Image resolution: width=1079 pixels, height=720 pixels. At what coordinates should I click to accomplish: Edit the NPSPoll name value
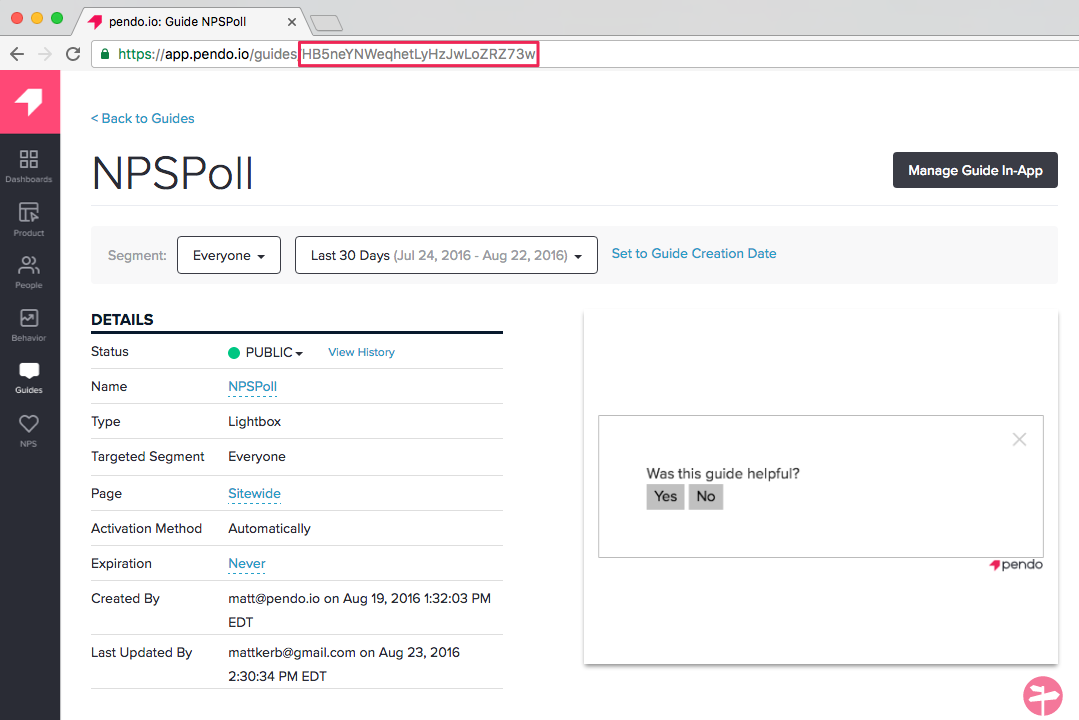253,387
